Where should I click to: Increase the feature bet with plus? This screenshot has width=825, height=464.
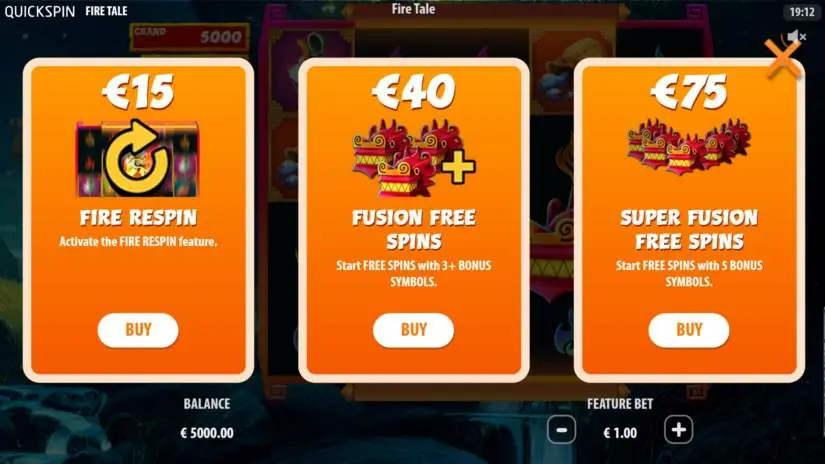click(679, 430)
